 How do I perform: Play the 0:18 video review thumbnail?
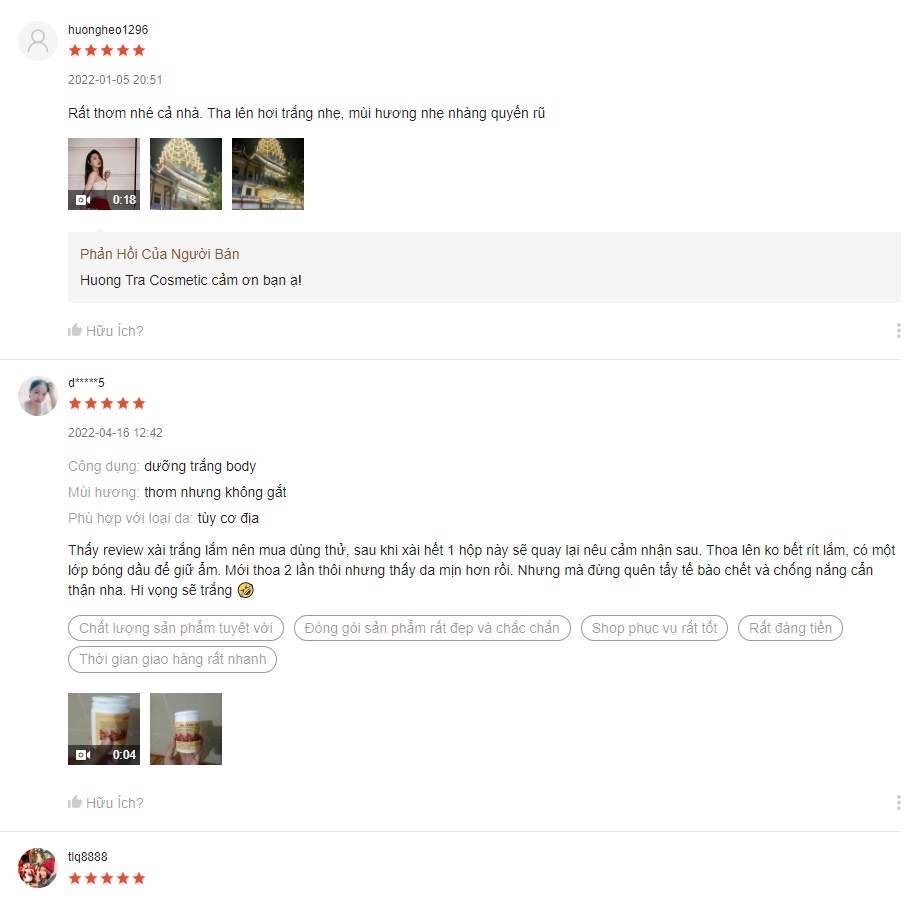coord(104,174)
